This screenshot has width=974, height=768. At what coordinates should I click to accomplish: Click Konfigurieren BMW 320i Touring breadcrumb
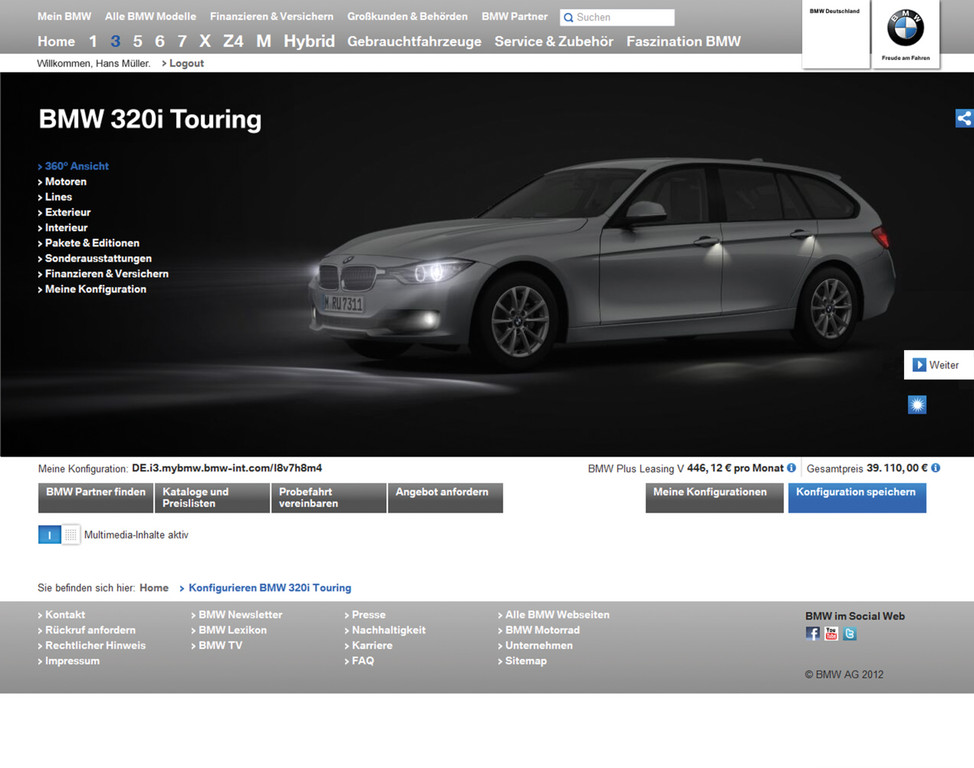[270, 588]
